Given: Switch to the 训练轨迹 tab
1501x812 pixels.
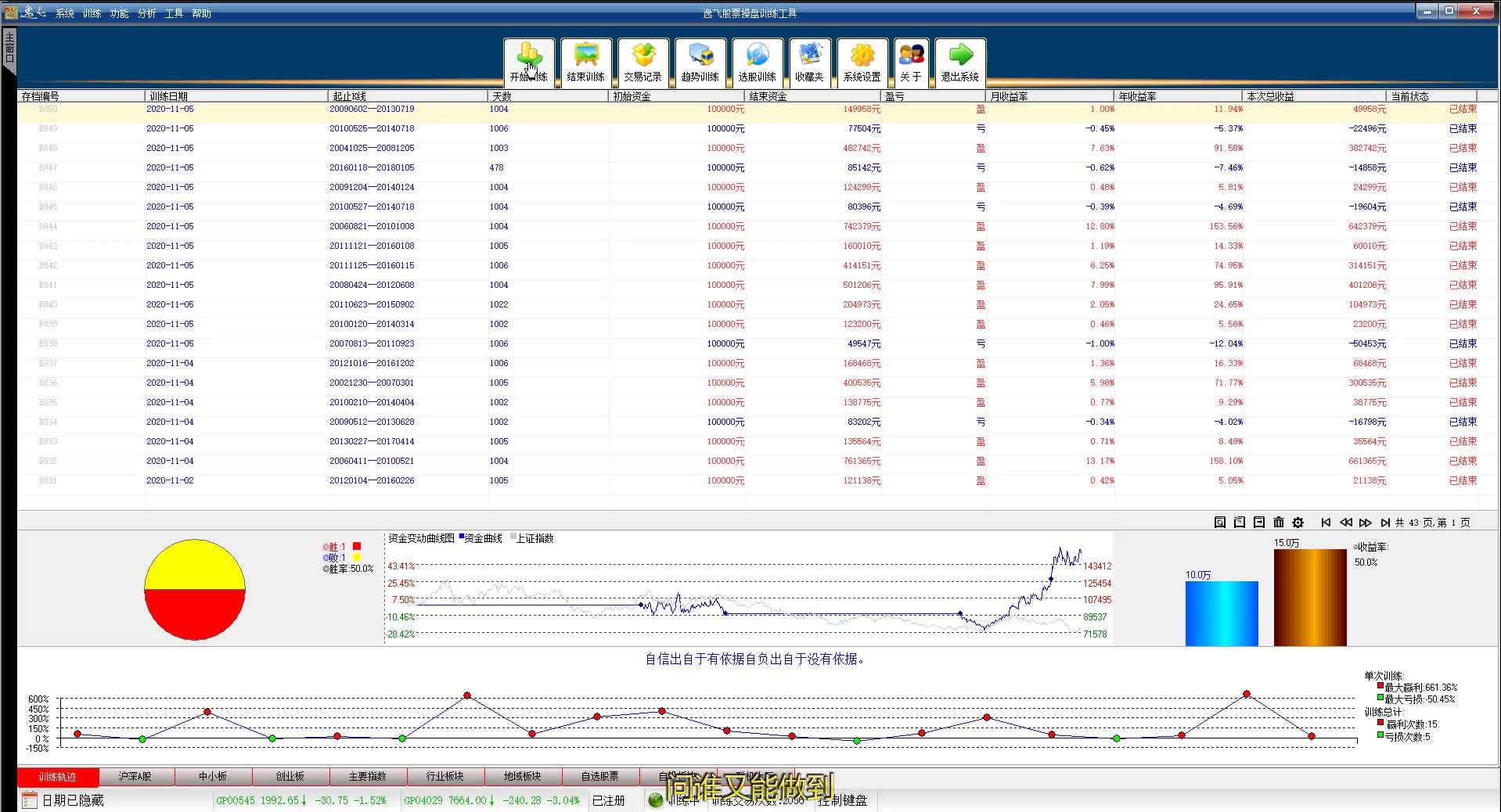Looking at the screenshot, I should 58,777.
